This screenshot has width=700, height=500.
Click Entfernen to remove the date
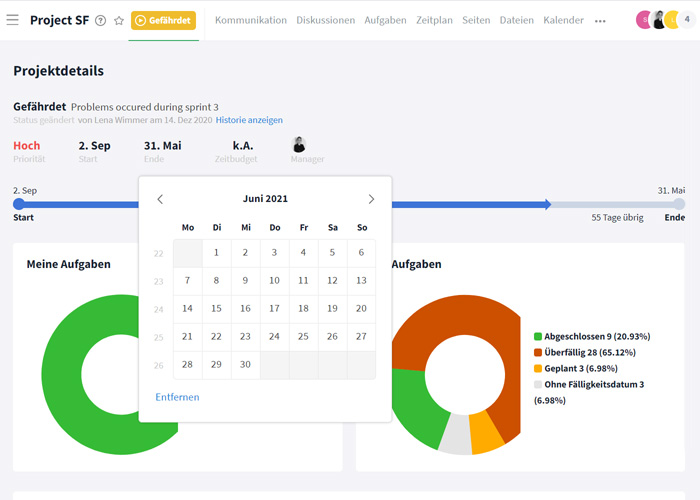coord(177,397)
